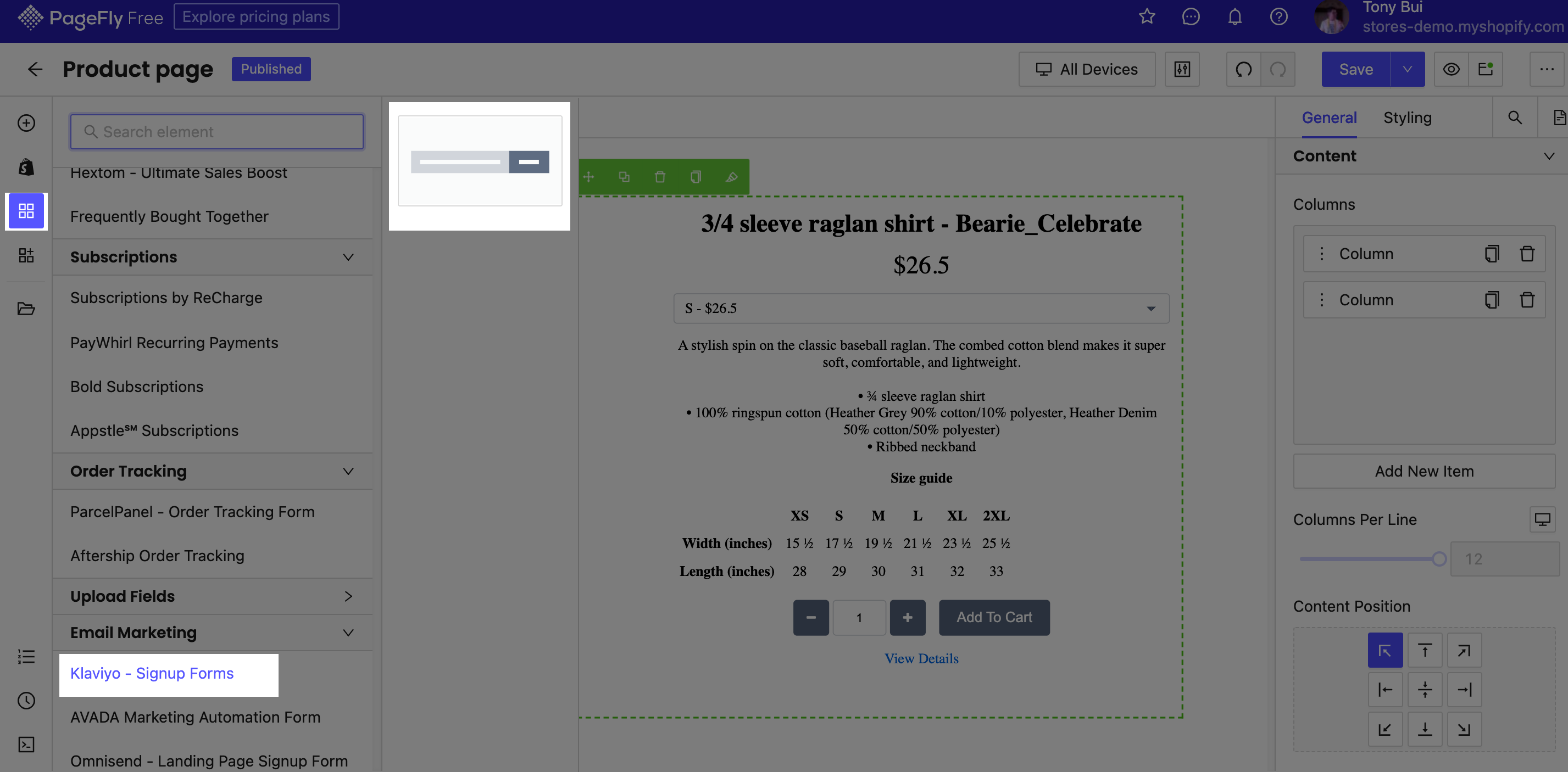Click the back arrow next to Product page
Screen dimensions: 1568x772
tap(35, 69)
